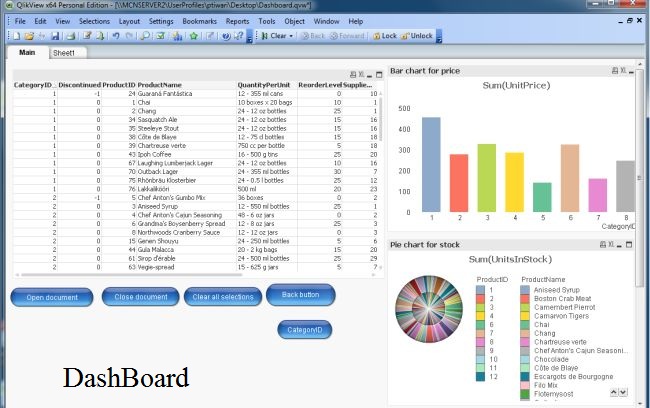650x408 pixels.
Task: Send Bar chart for price to Excel
Action: (x=623, y=71)
